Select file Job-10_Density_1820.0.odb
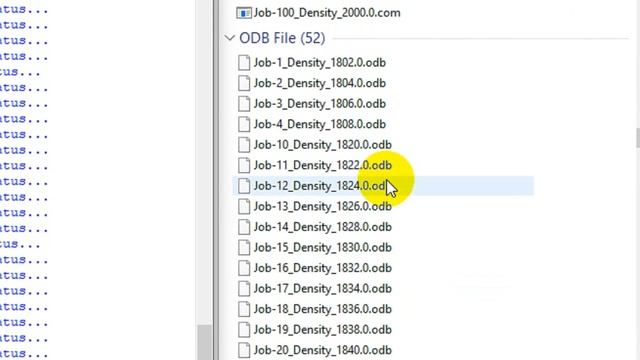640x360 pixels. point(322,145)
